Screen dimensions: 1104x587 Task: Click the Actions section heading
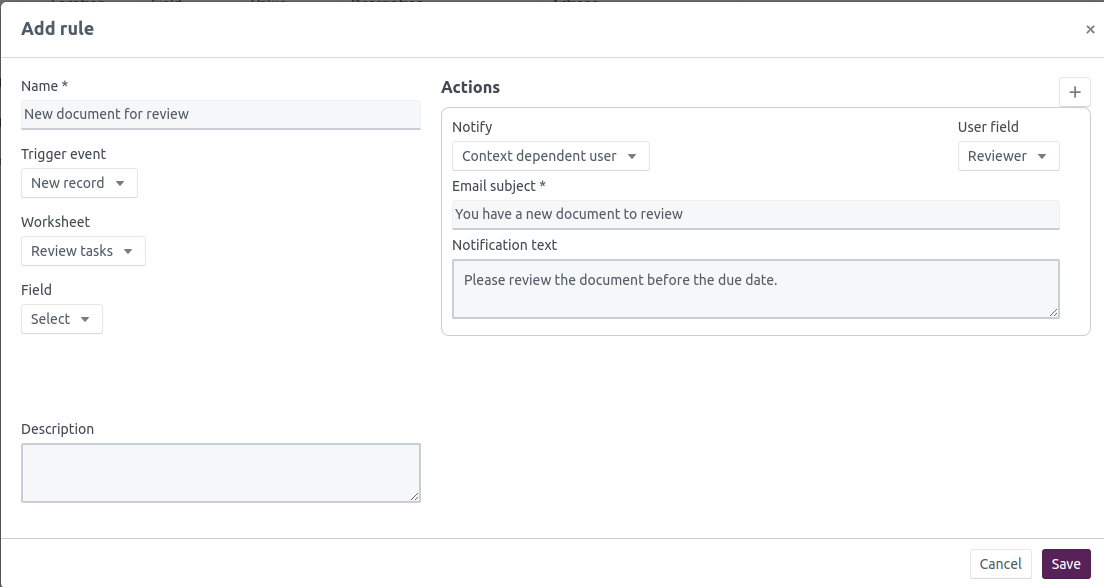(x=470, y=87)
